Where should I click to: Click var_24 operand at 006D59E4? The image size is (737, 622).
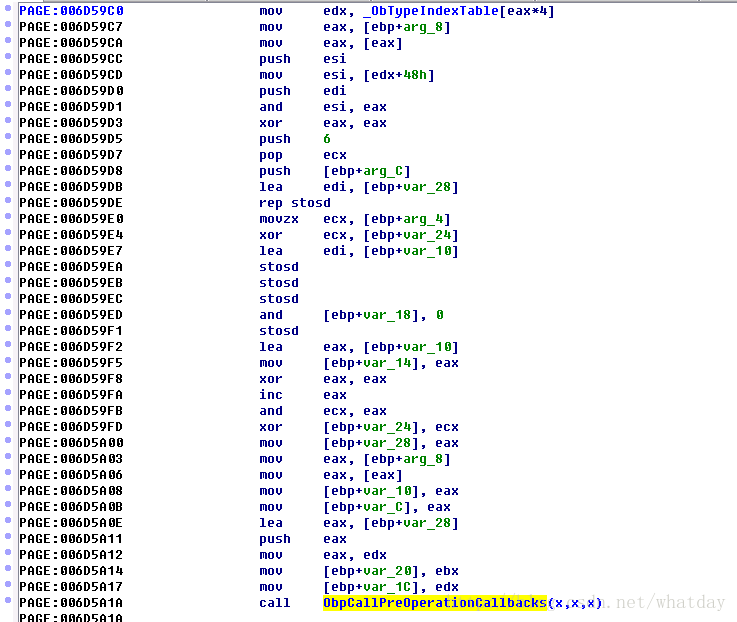[x=427, y=235]
